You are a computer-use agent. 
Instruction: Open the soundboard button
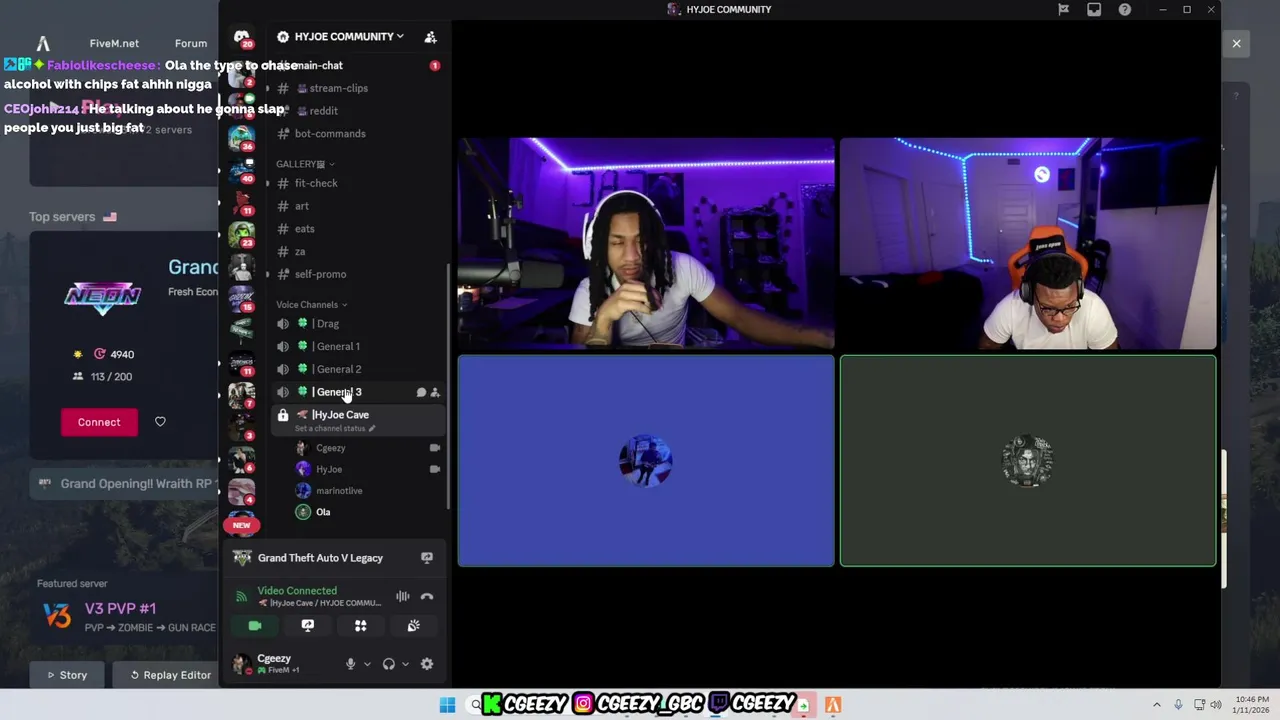pyautogui.click(x=413, y=626)
